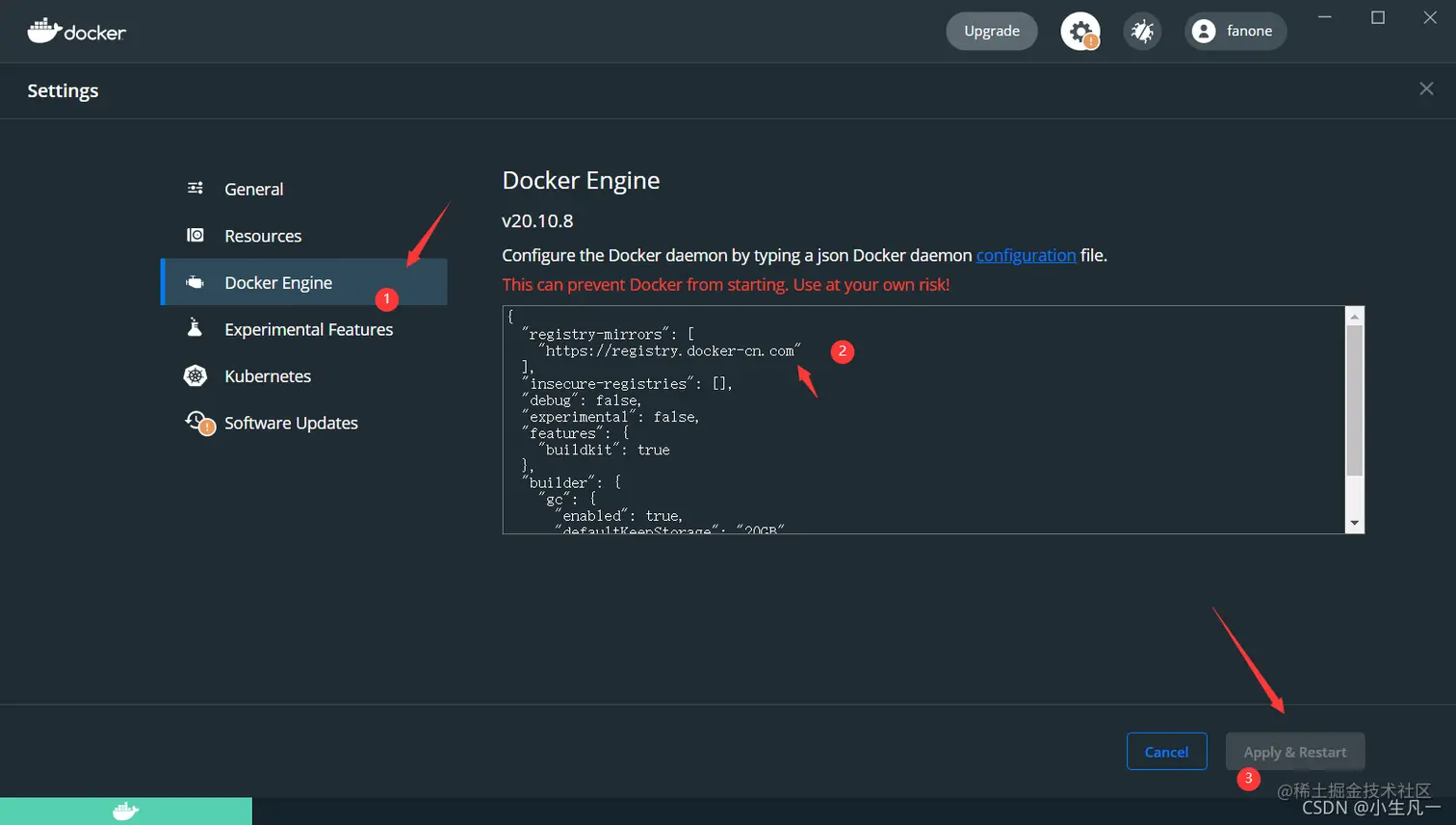
Task: Open the fanone account menu
Action: [x=1235, y=31]
